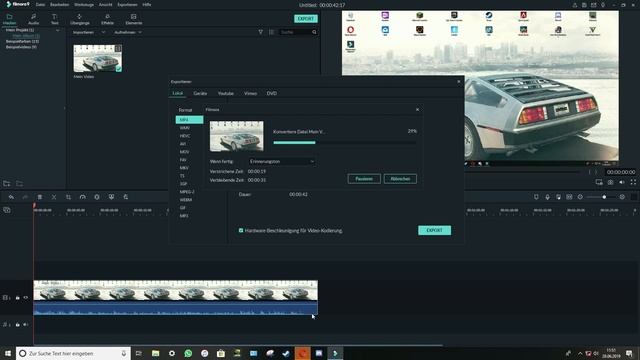Select Beispielvideos in the media tree
The image size is (640, 360).
(x=21, y=47)
